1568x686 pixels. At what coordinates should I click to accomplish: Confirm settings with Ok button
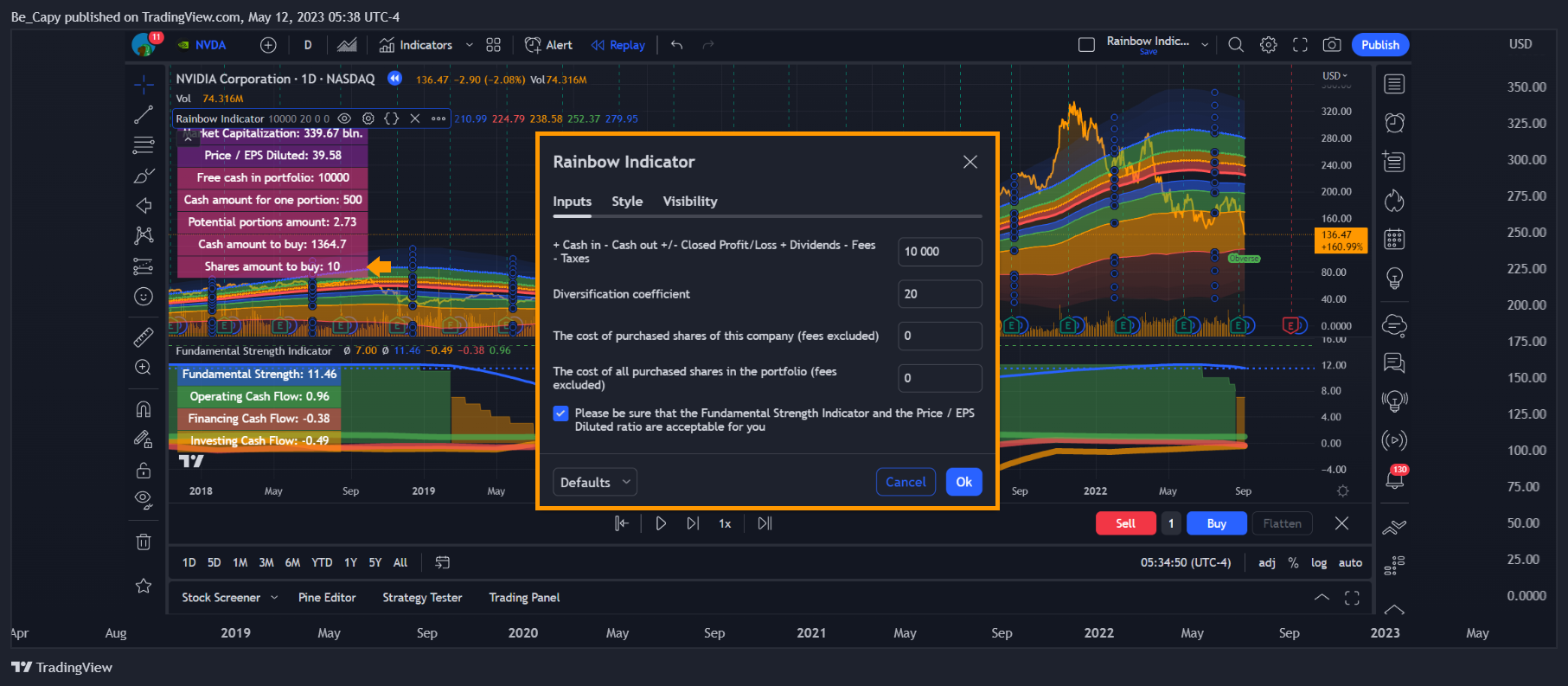coord(963,482)
